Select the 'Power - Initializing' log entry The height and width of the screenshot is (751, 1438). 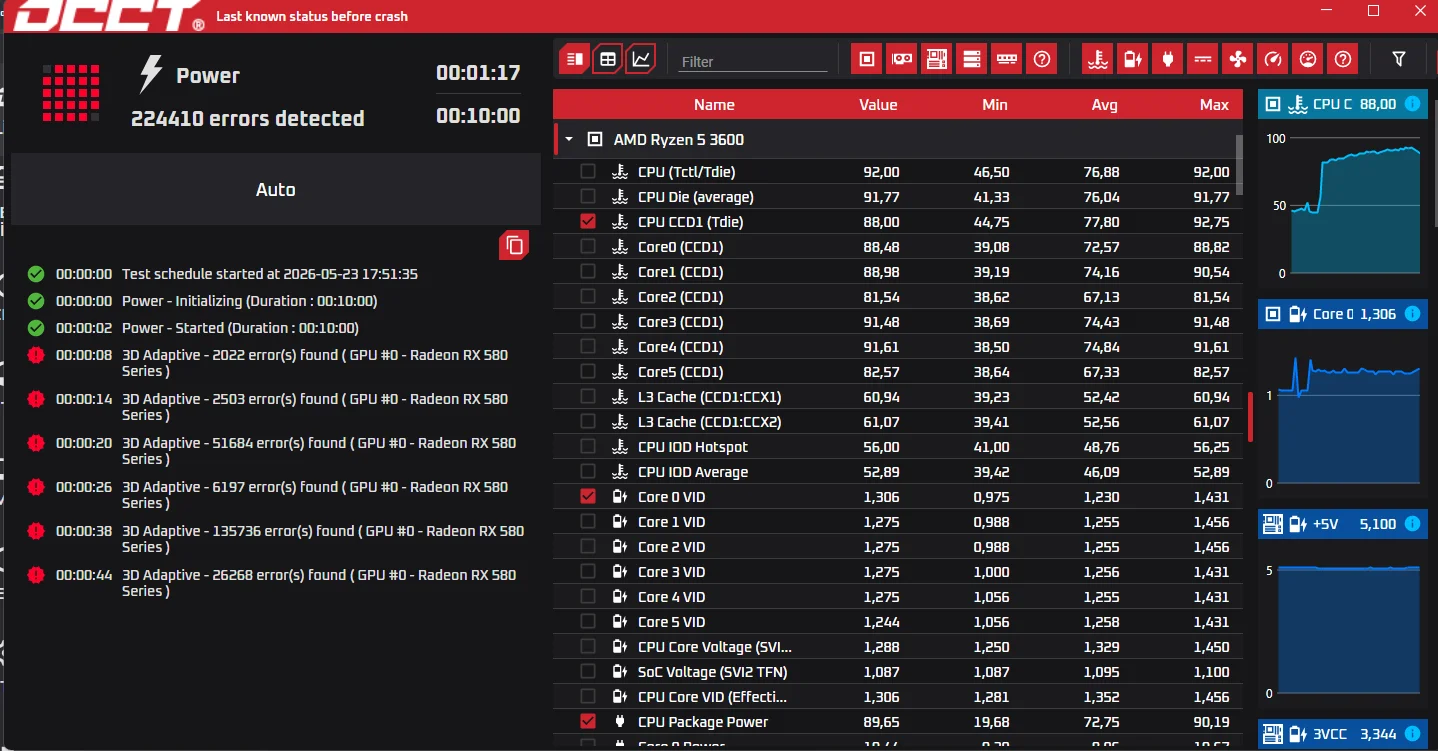(250, 301)
